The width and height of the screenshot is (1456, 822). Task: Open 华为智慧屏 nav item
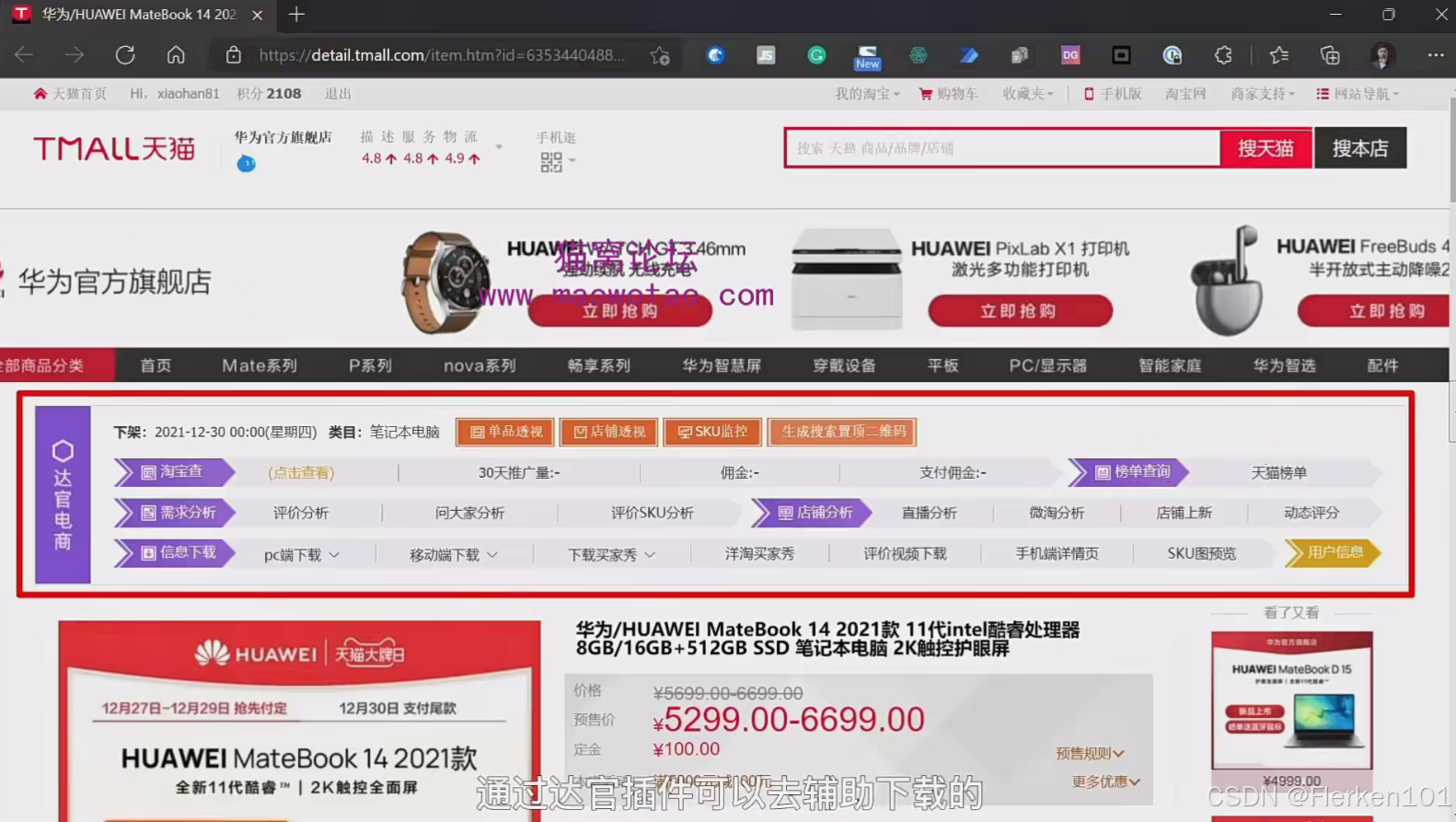[x=722, y=365]
